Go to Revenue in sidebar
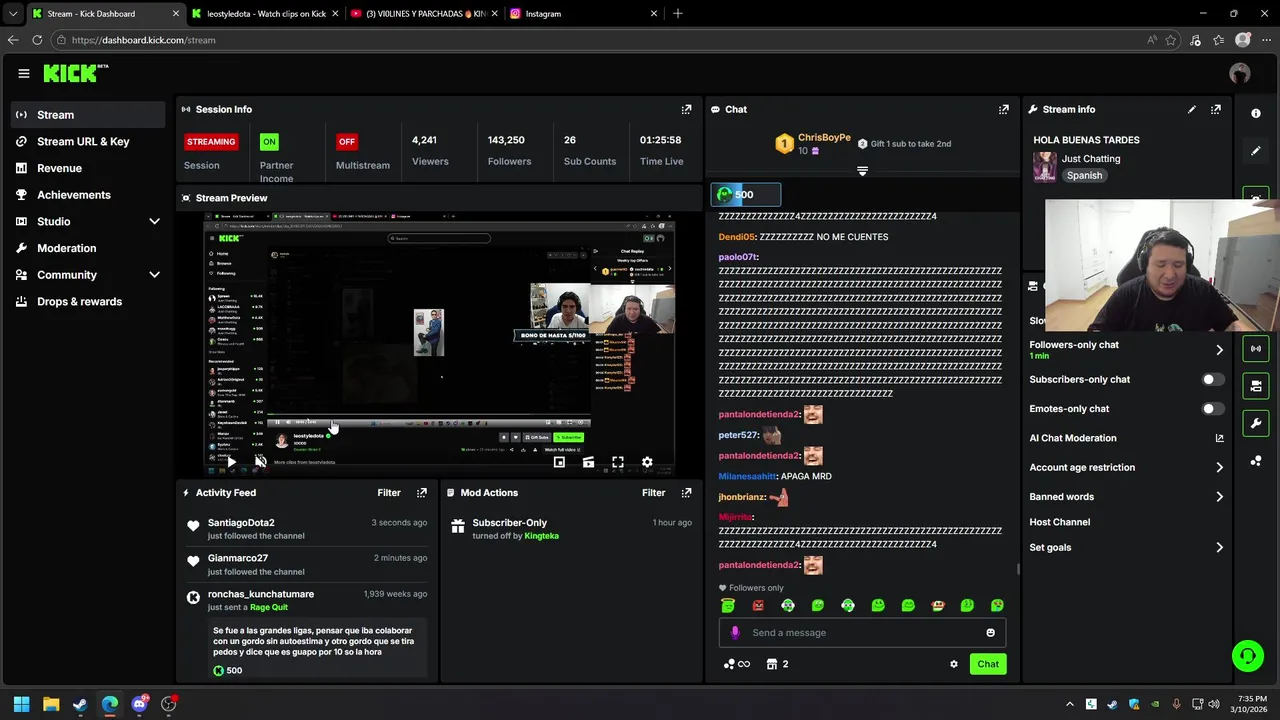1280x720 pixels. [88, 168]
